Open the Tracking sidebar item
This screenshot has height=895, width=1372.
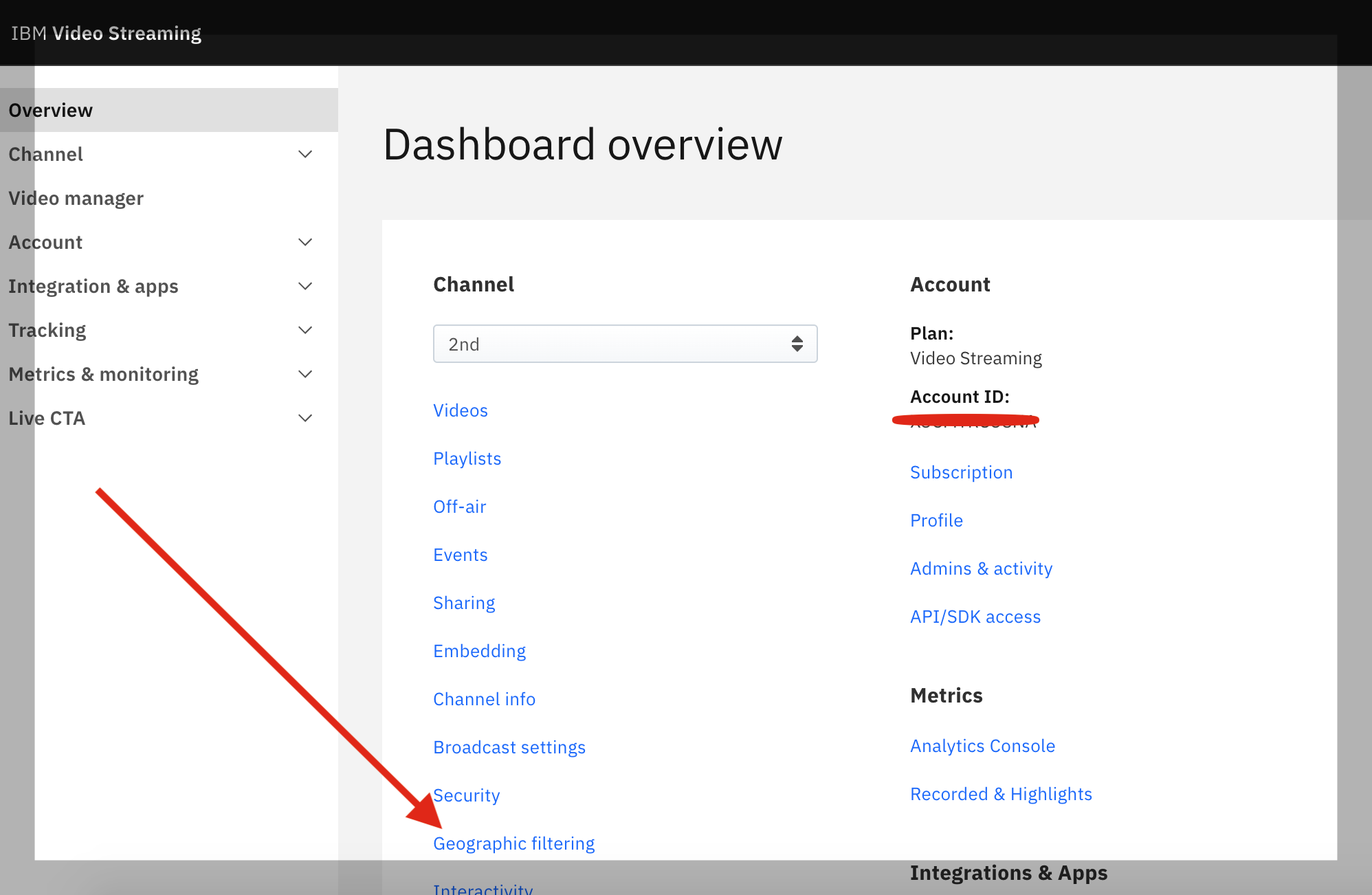47,330
